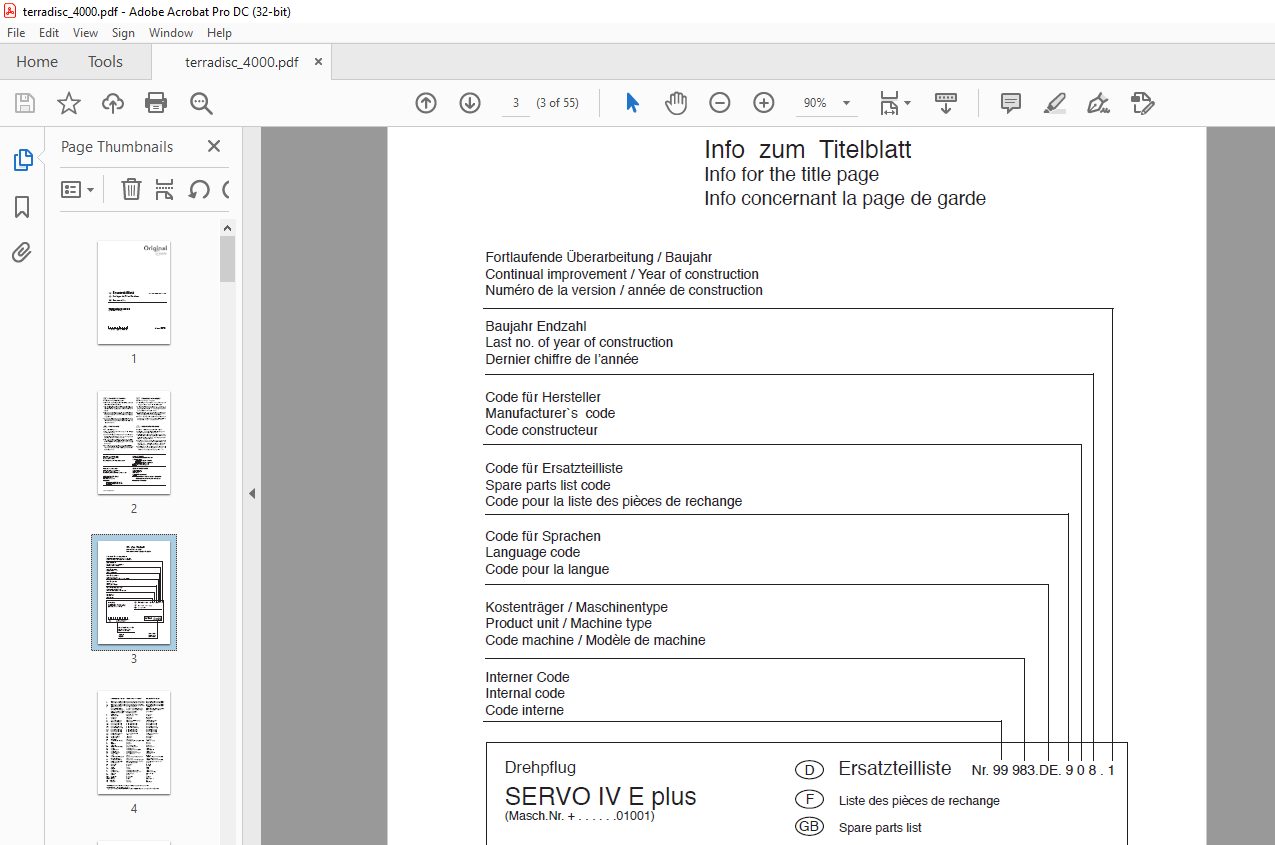The width and height of the screenshot is (1275, 845).
Task: Close the Page Thumbnails panel
Action: pos(213,146)
